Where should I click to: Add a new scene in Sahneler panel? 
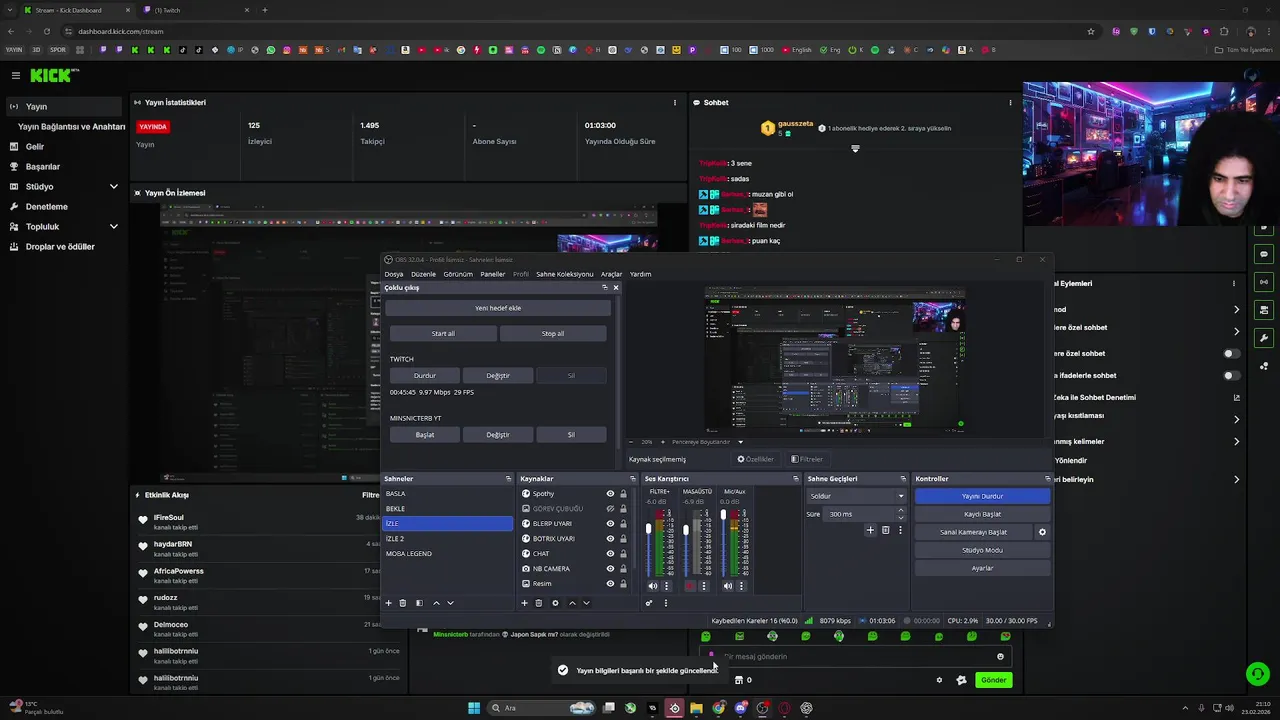pyautogui.click(x=389, y=603)
